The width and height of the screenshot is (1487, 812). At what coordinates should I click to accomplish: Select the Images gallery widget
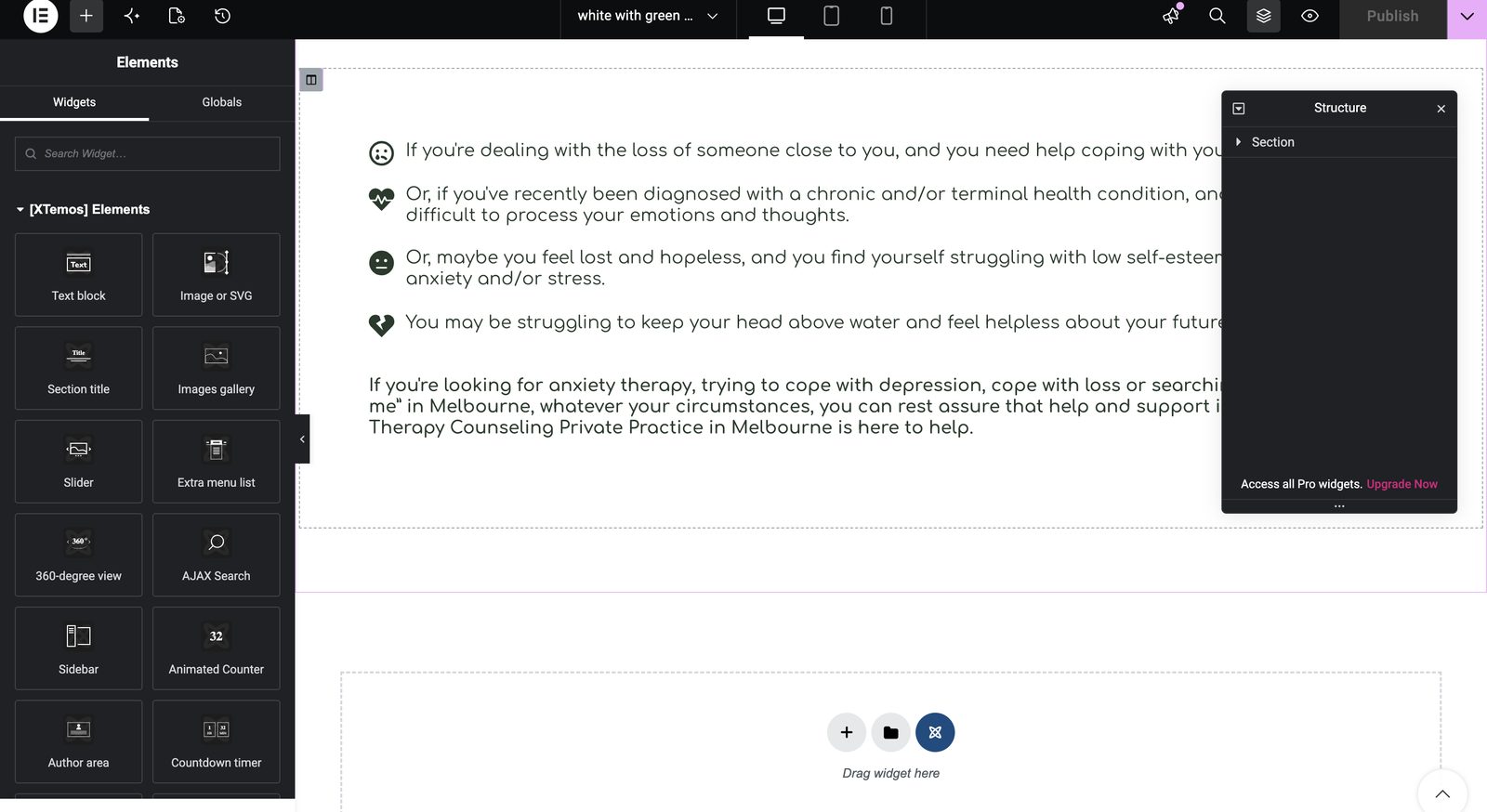tap(216, 368)
